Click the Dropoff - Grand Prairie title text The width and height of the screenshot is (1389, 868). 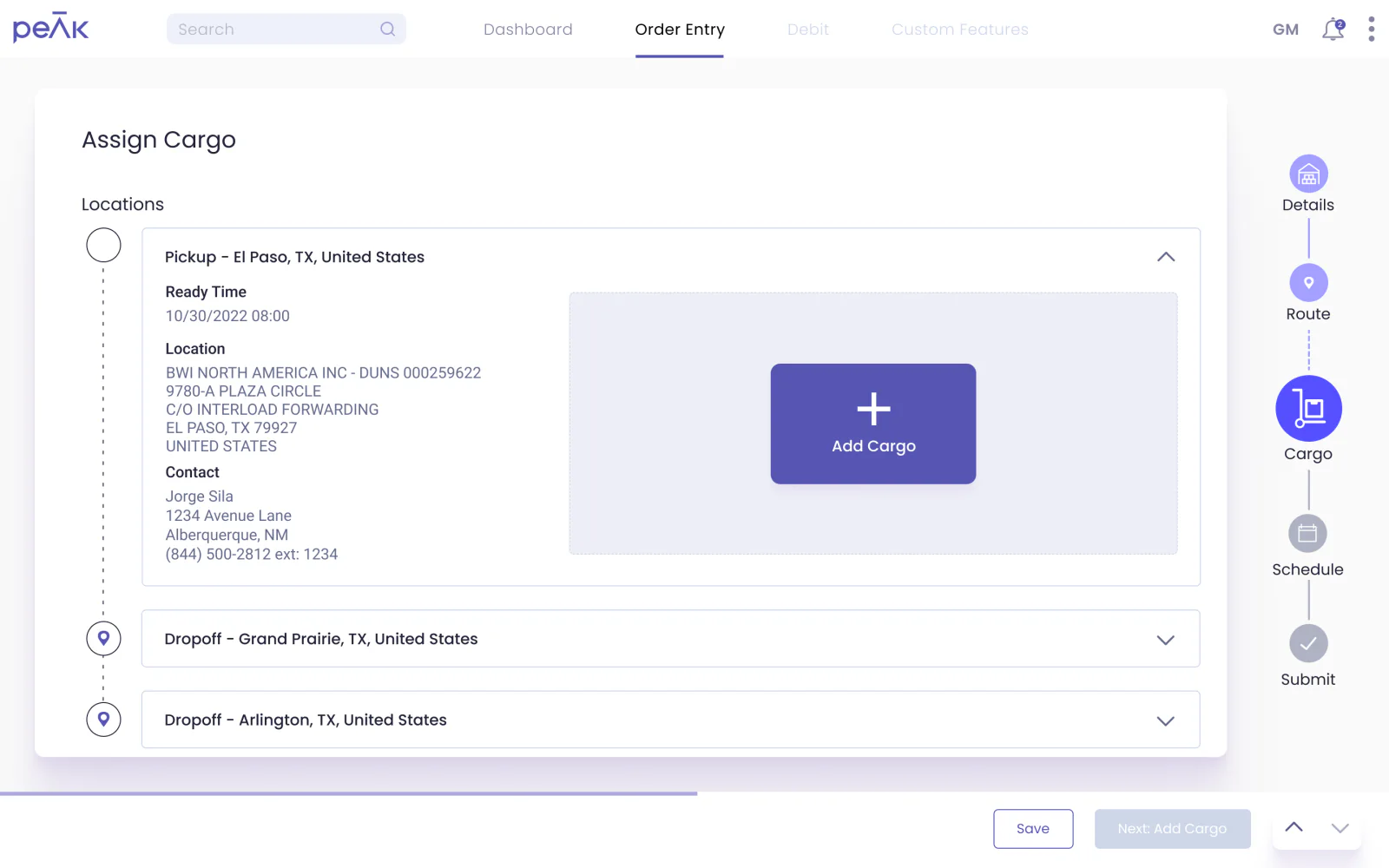321,639
